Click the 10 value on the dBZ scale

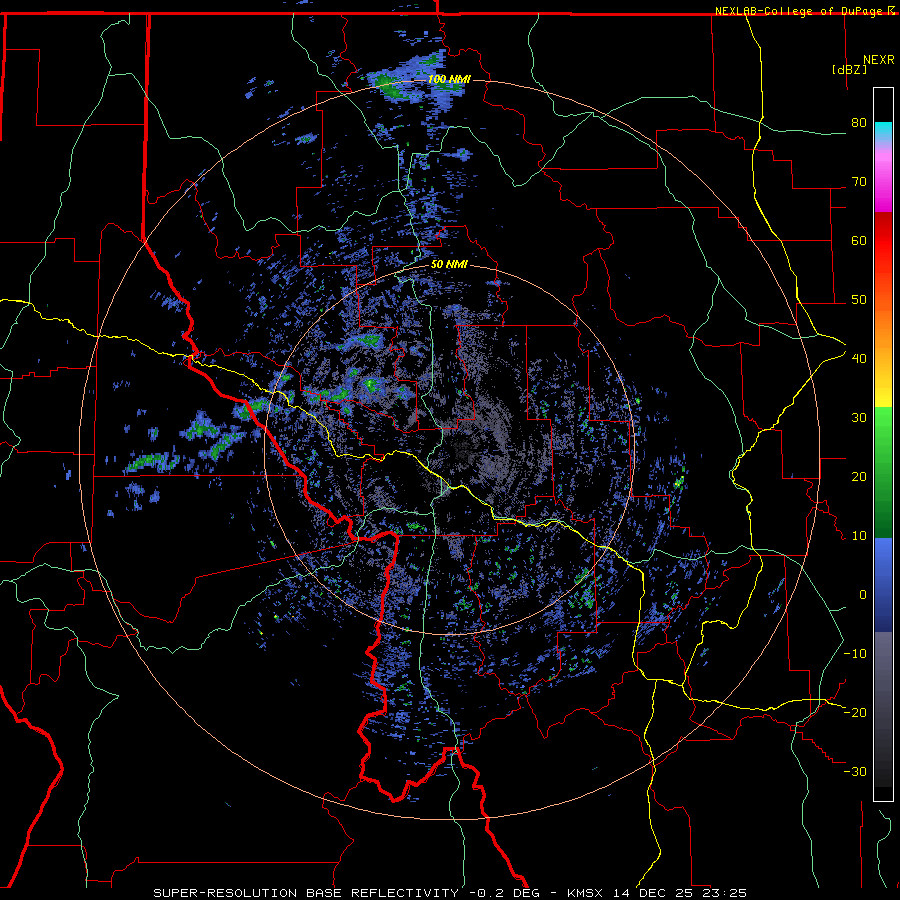coord(859,536)
